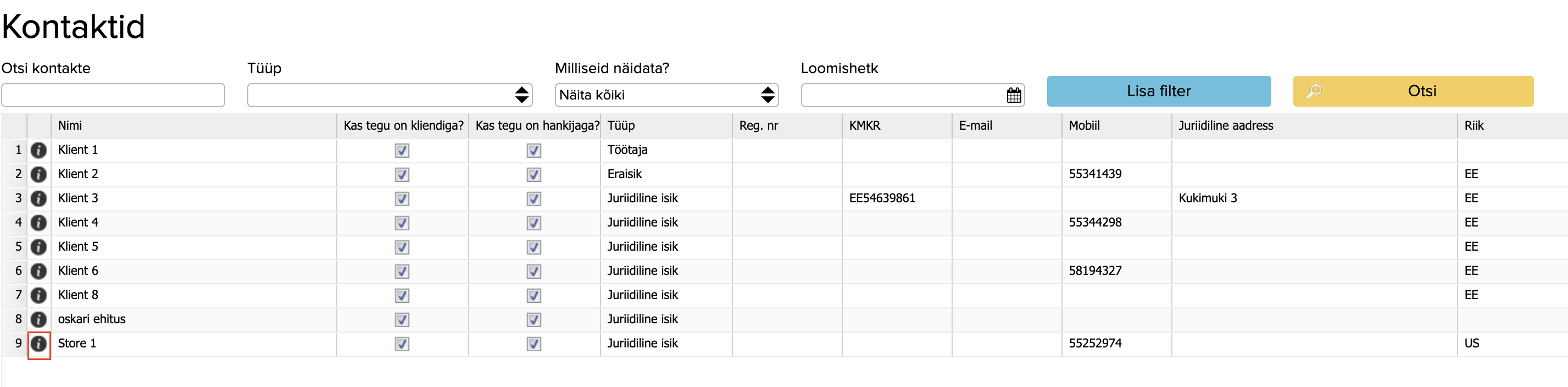Select the Klient 6 name cell
This screenshot has height=387, width=1568.
tap(78, 271)
